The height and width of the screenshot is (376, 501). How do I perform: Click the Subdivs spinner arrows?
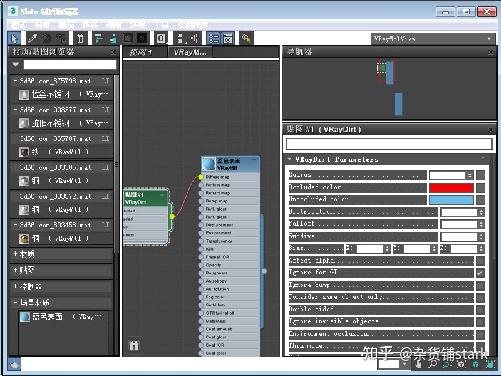tap(481, 237)
